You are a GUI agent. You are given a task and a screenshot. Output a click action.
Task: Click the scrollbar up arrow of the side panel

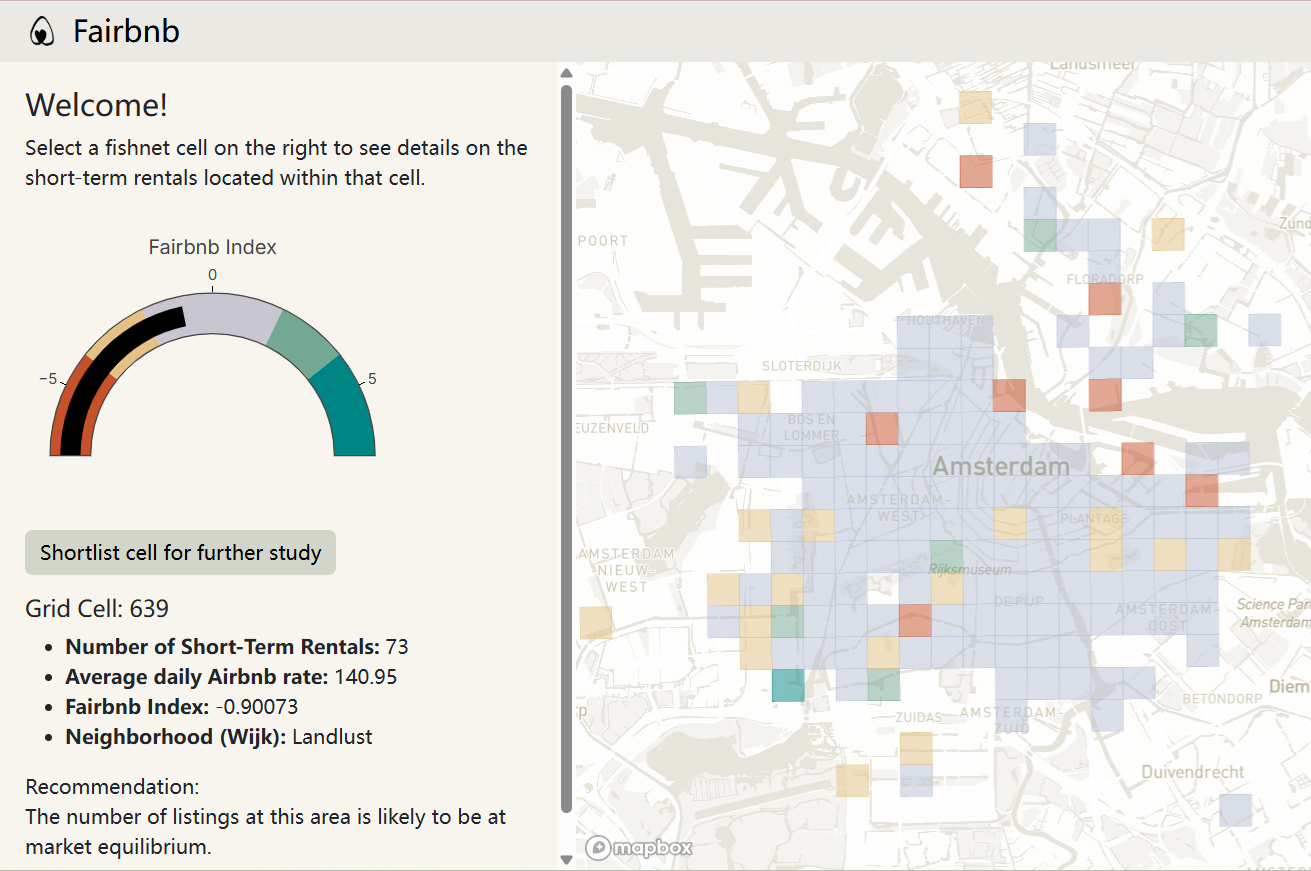[566, 72]
